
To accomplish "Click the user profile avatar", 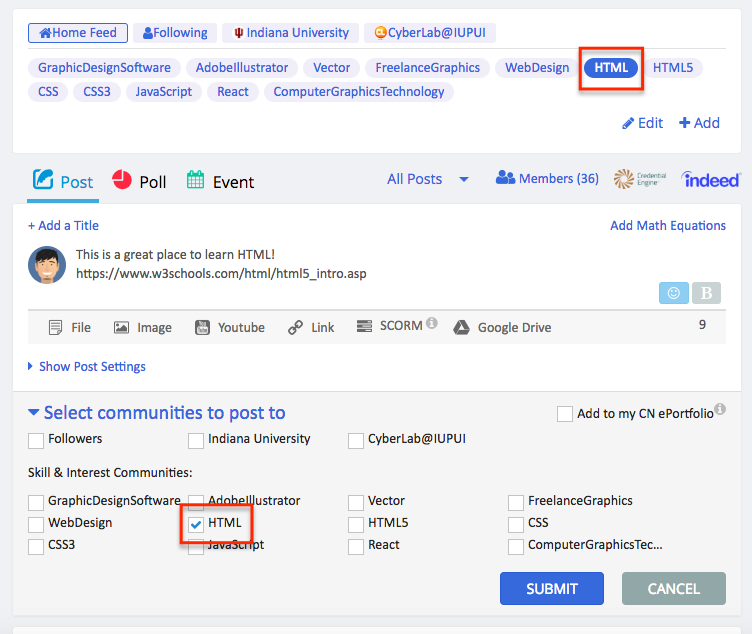I will 47,265.
